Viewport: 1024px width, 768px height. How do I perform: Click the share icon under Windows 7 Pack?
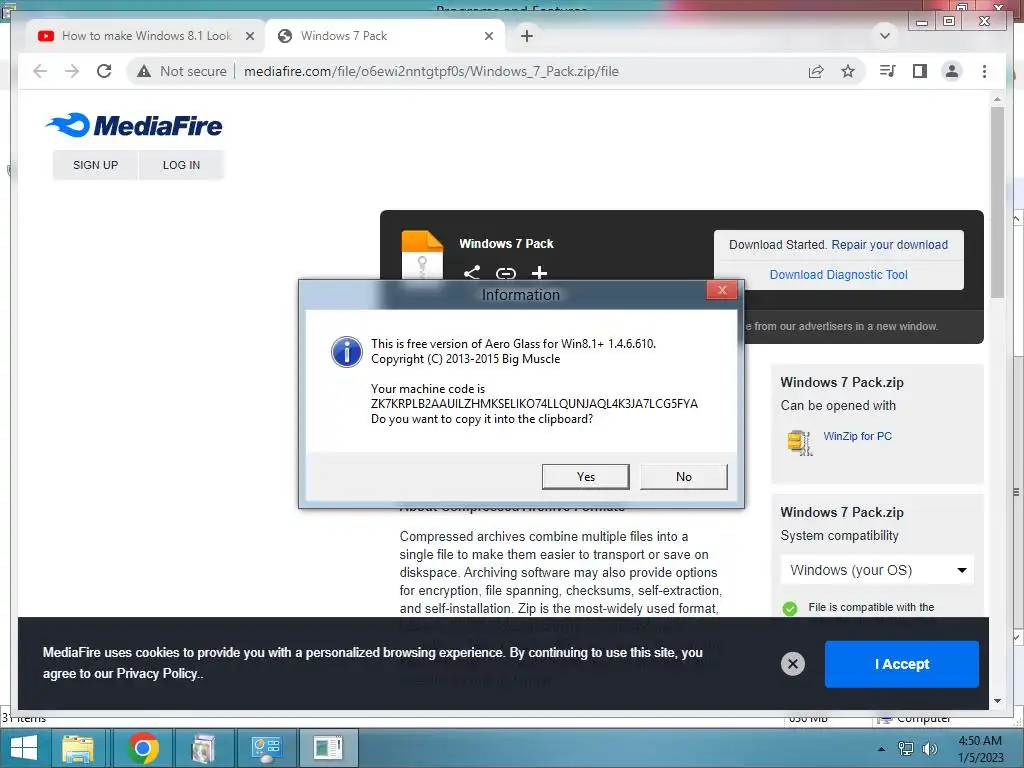472,272
